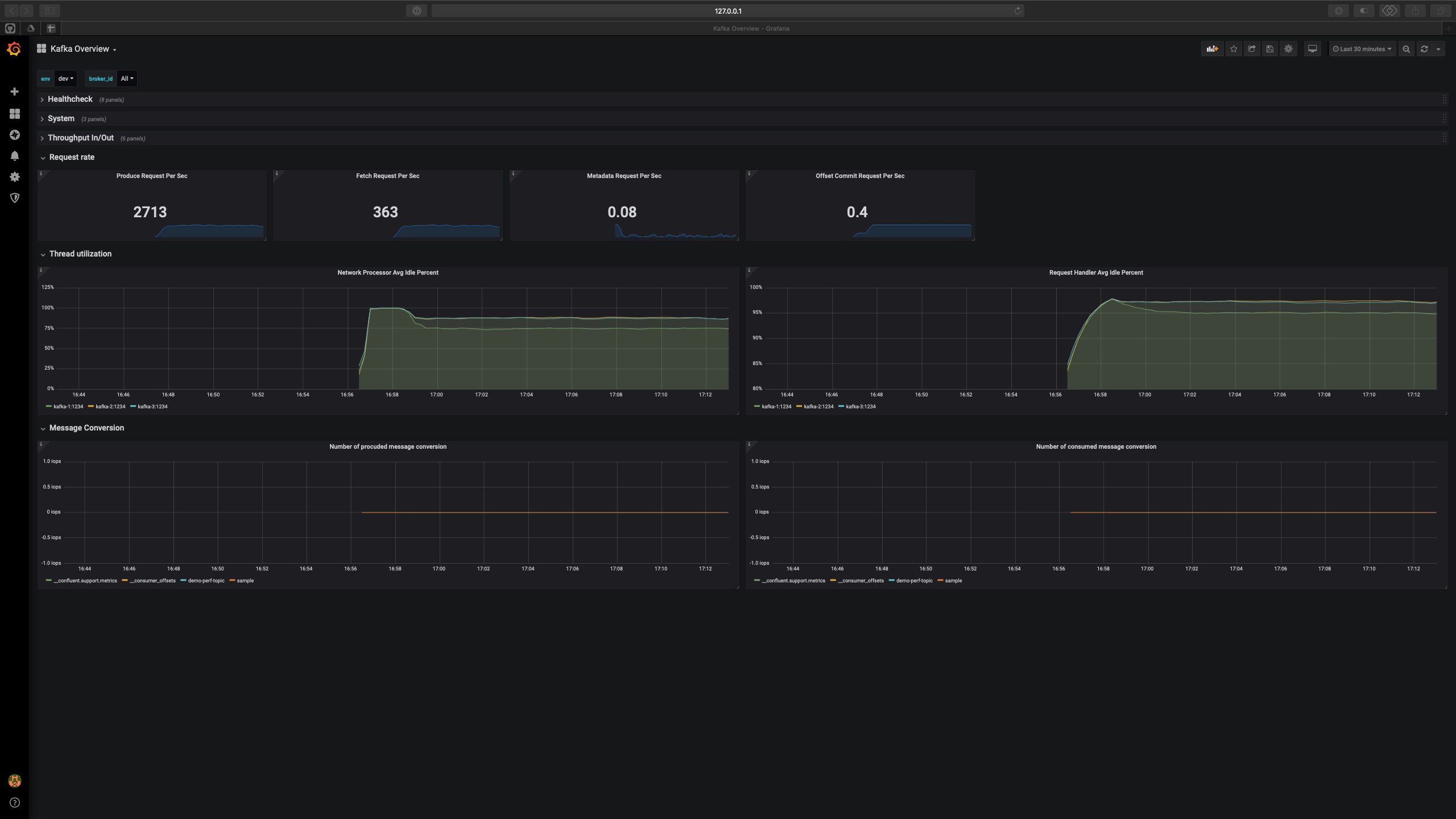Toggle the kafka-1:1234 series in the Network Processor legend
The height and width of the screenshot is (819, 1456).
point(68,407)
